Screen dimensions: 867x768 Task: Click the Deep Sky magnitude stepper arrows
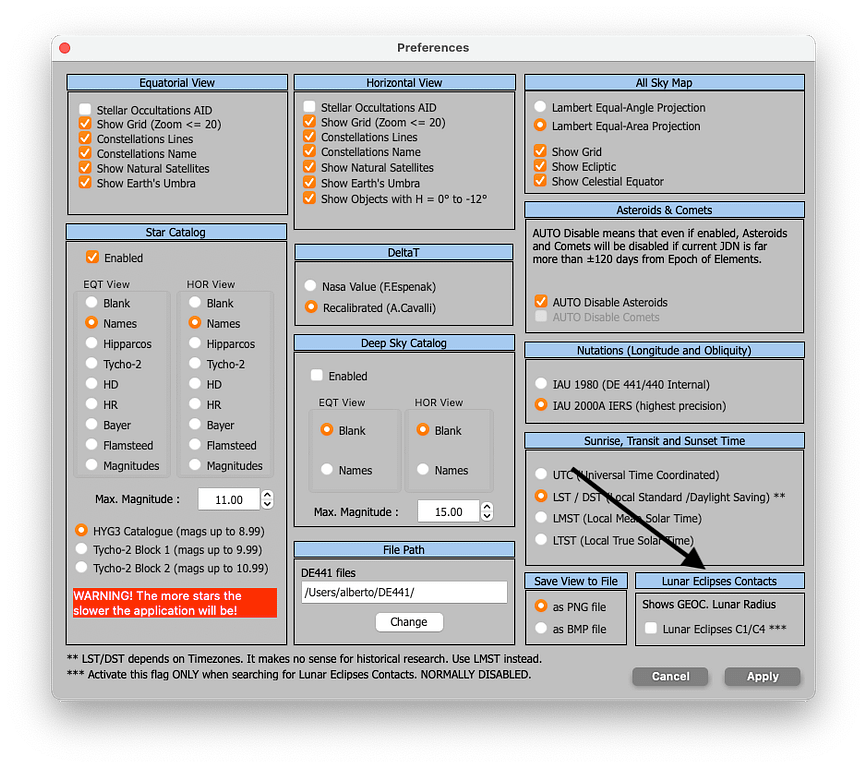[487, 511]
